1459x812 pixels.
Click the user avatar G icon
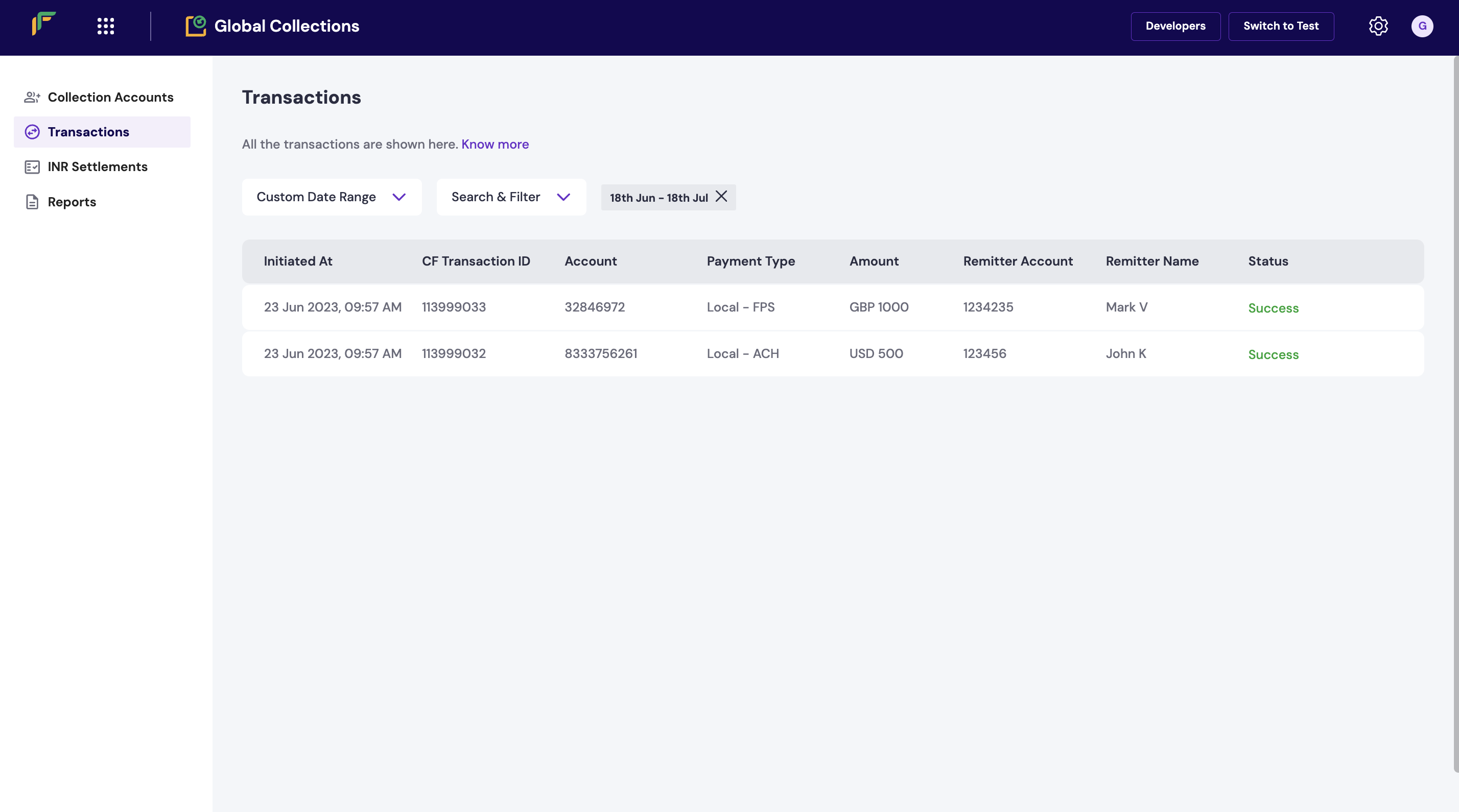coord(1422,26)
